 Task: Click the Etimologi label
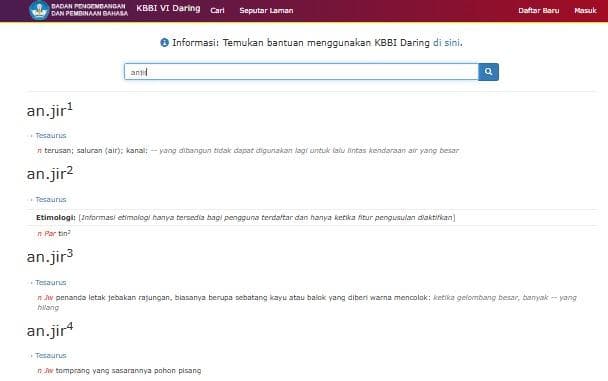56,217
